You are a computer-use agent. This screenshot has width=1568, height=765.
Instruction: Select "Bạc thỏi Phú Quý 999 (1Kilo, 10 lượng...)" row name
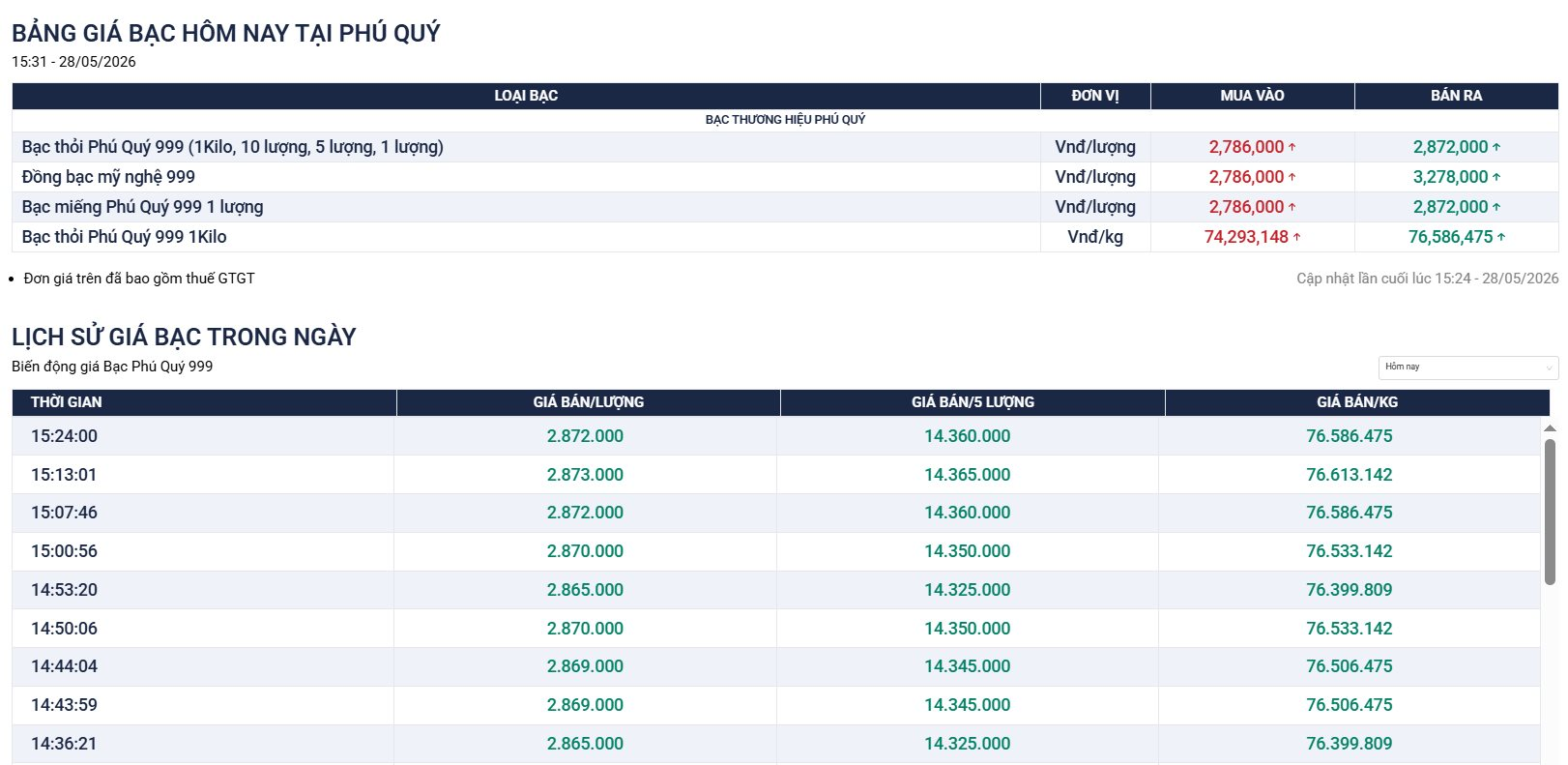coord(233,147)
